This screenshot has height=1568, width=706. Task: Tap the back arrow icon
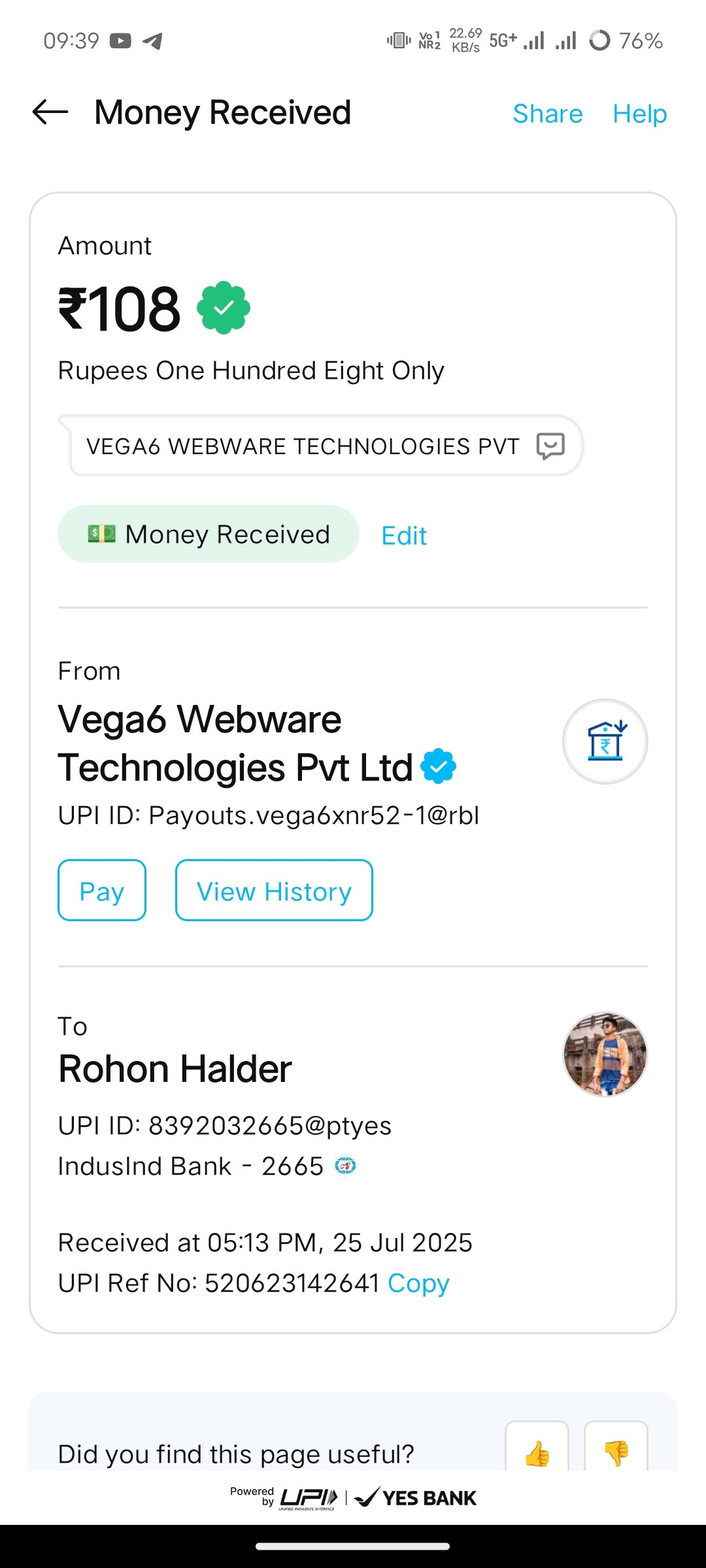[50, 112]
